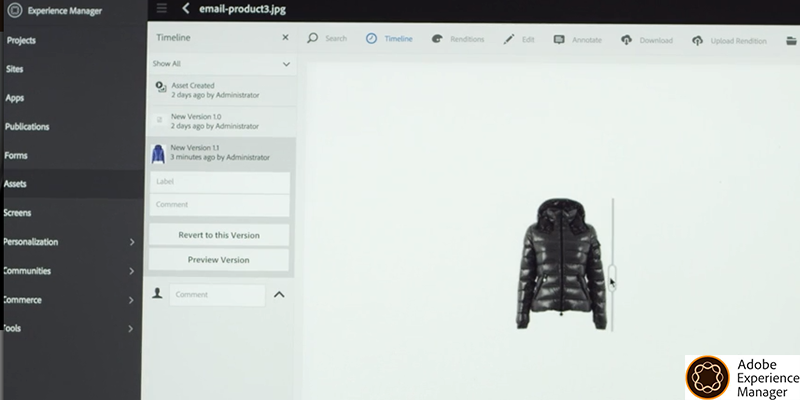Click the Preview Version button
Image resolution: width=800 pixels, height=400 pixels.
pyautogui.click(x=219, y=260)
